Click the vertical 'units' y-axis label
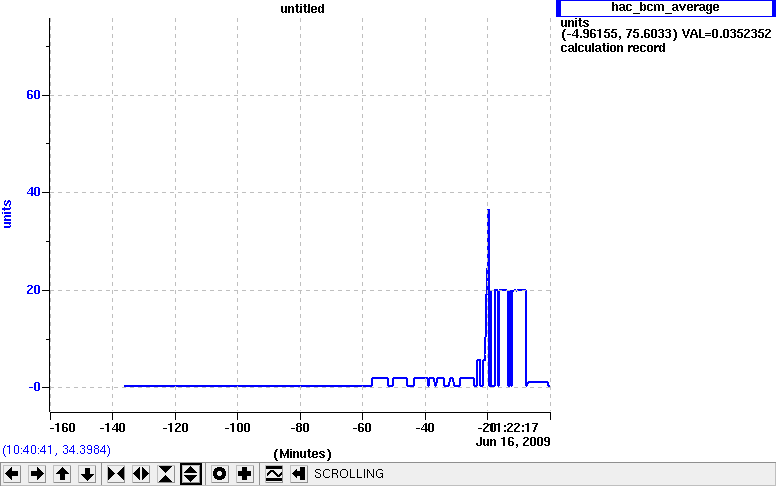This screenshot has width=776, height=486. (x=7, y=214)
